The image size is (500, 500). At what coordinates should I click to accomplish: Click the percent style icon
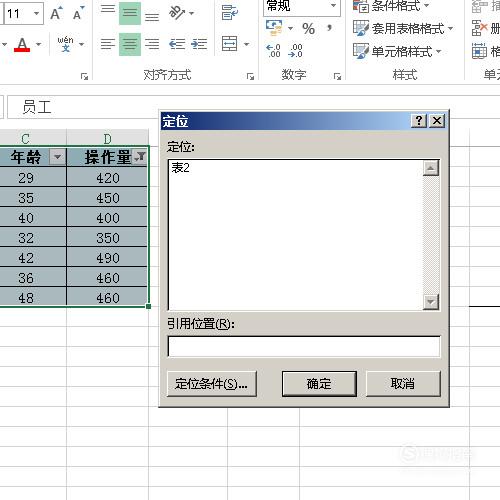(x=308, y=29)
